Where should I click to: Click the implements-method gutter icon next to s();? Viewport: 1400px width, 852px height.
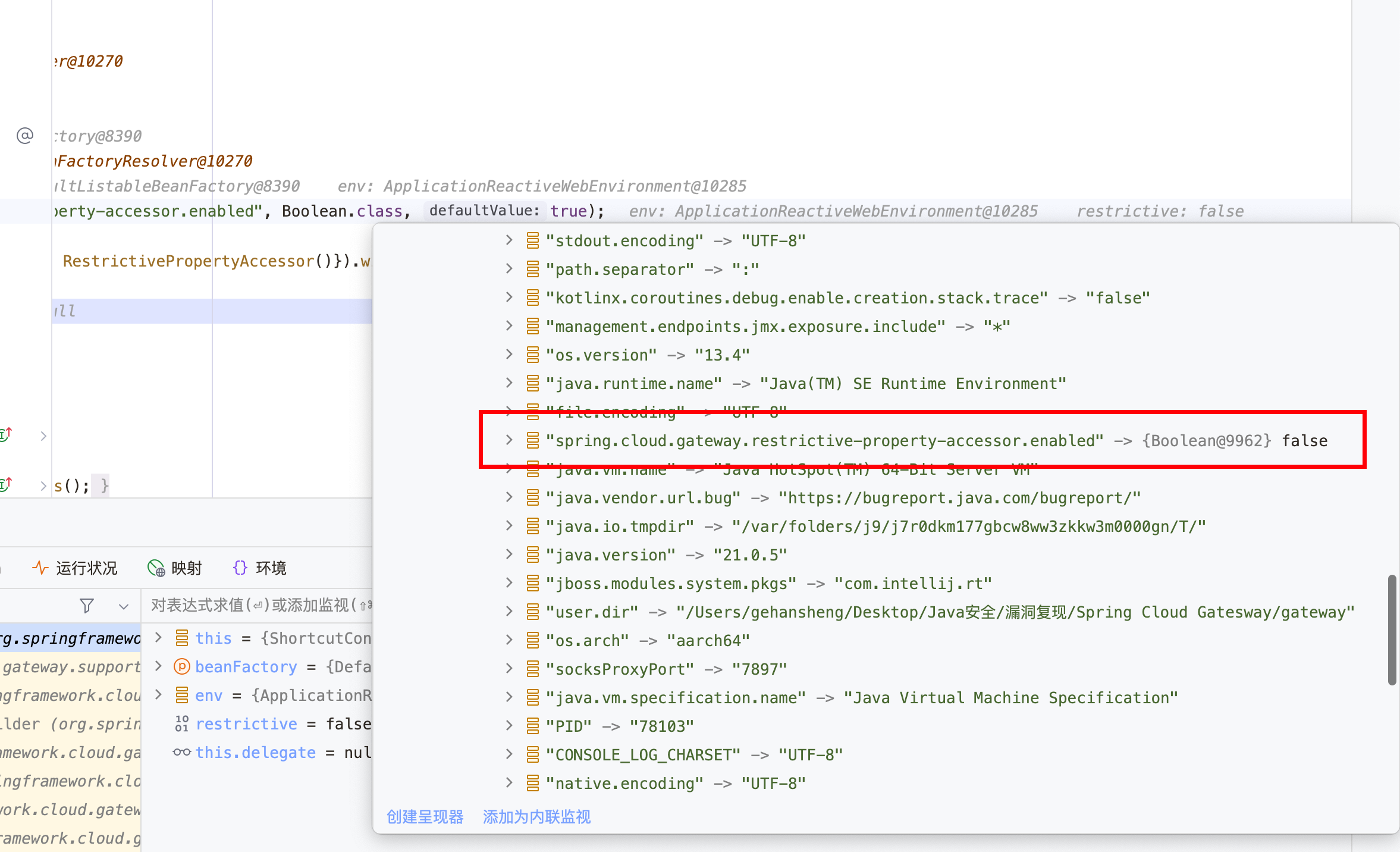click(6, 484)
